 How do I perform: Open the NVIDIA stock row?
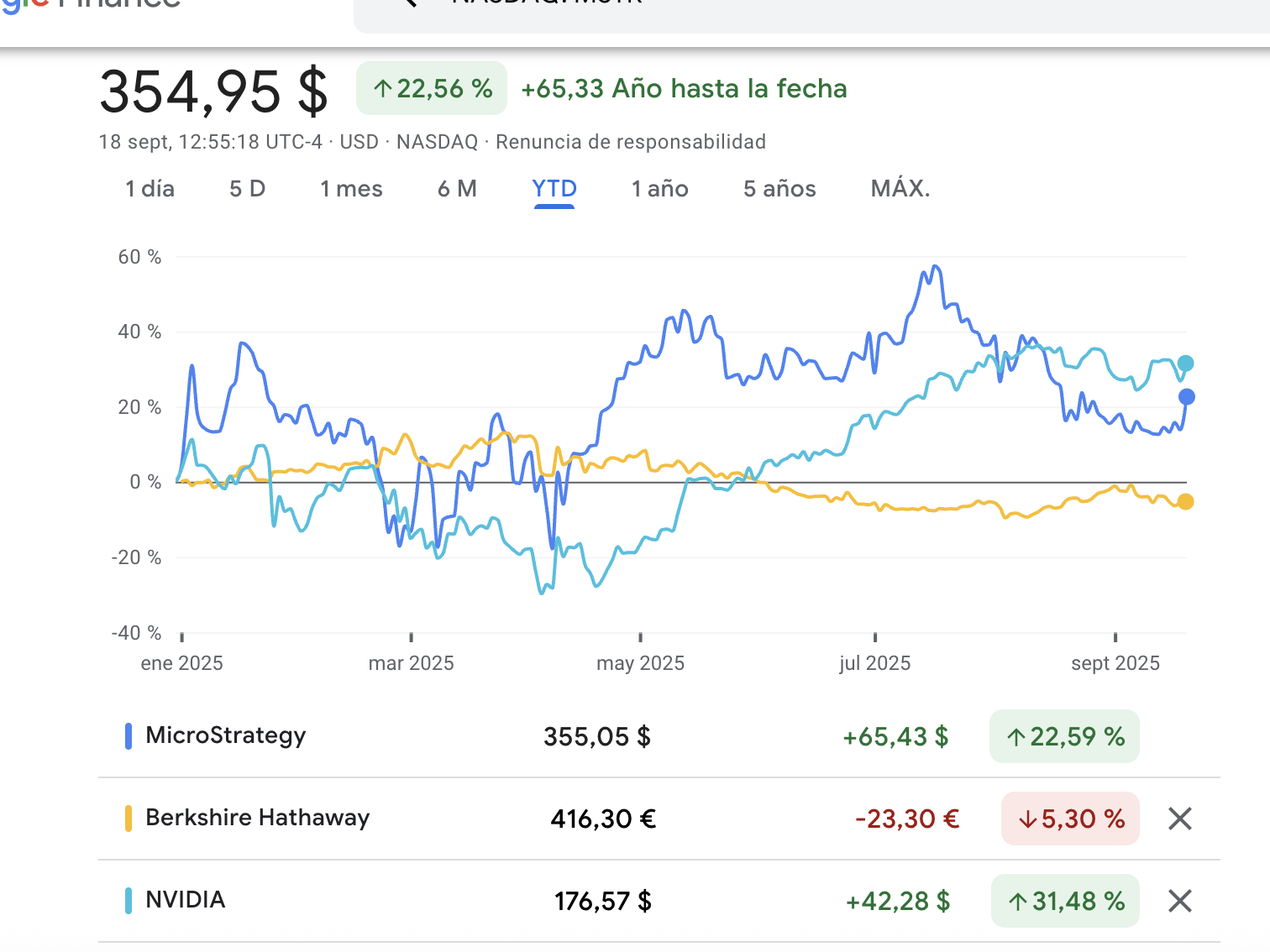click(x=186, y=900)
